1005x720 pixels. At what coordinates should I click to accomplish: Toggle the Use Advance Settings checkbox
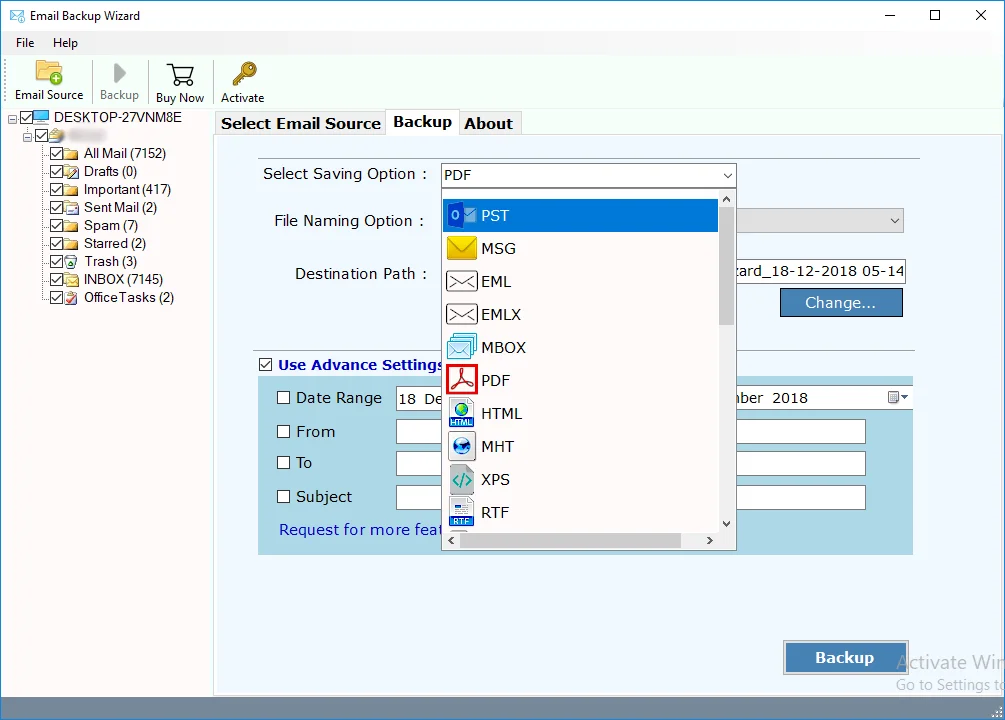coord(265,365)
